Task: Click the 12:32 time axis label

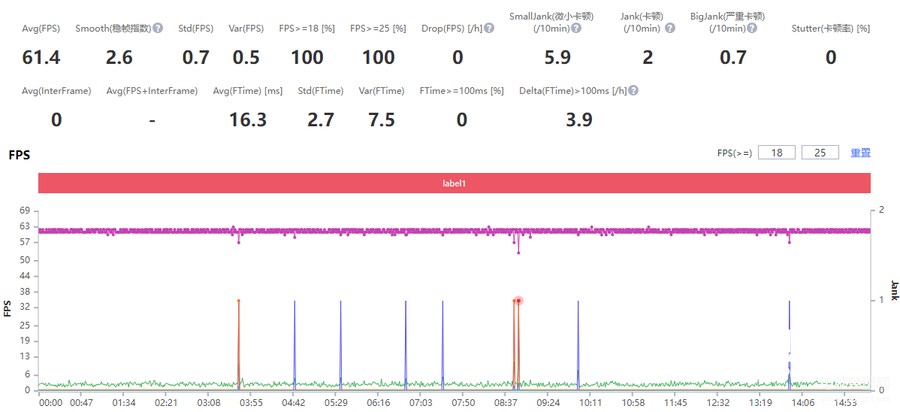Action: (720, 403)
